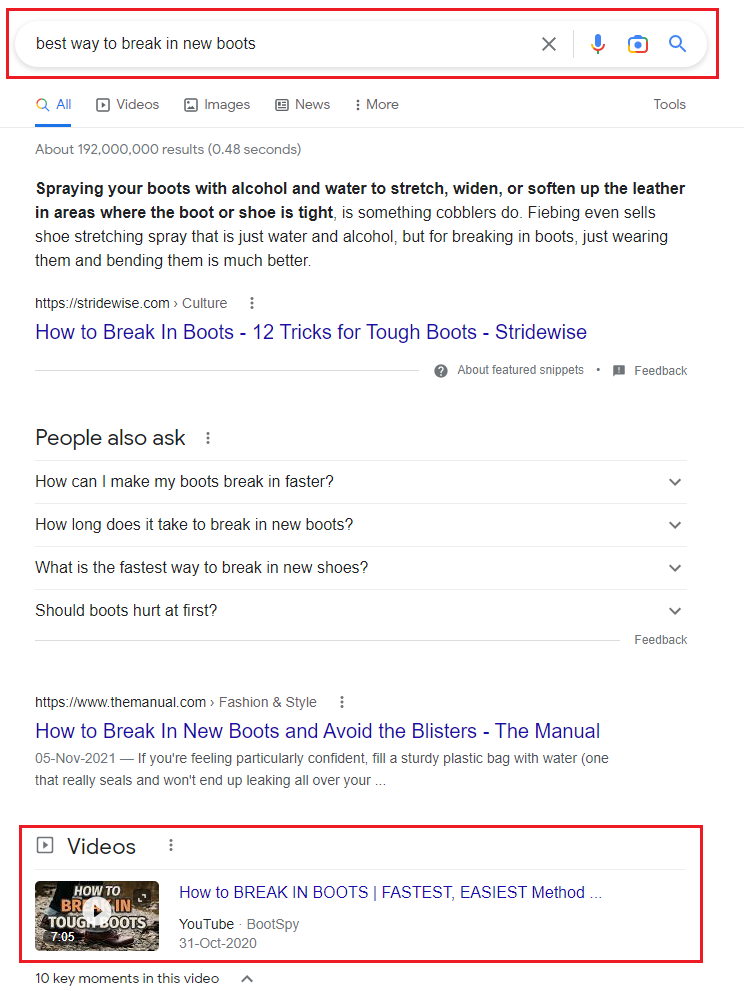Screen dimensions: 744x991
Task: Switch to the Images search tab
Action: point(217,105)
